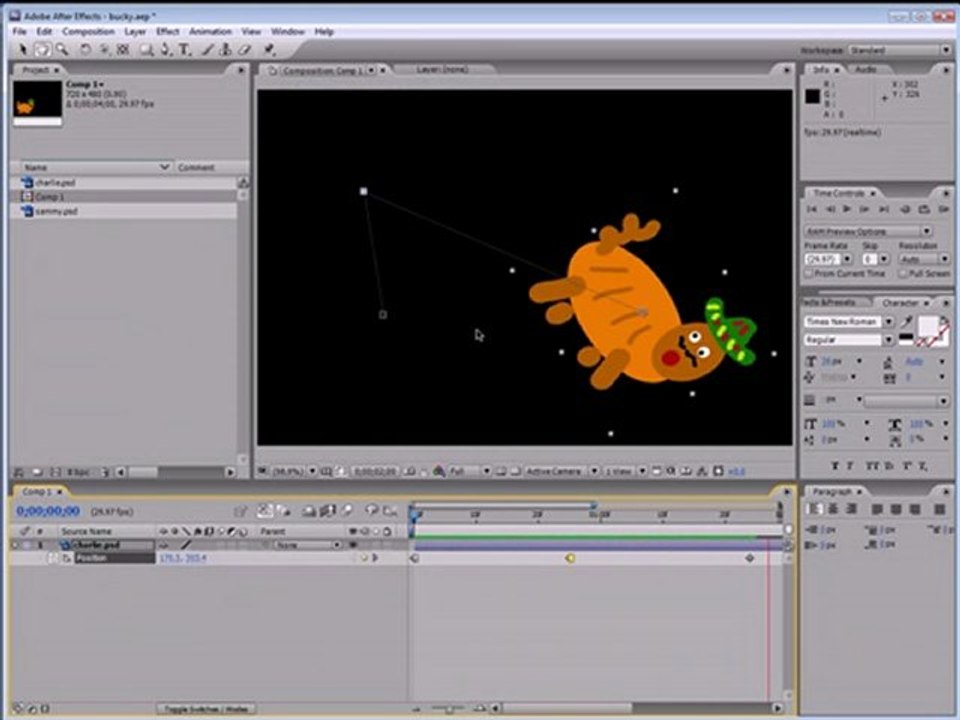
Task: Toggle the Position stopwatch
Action: 66,558
